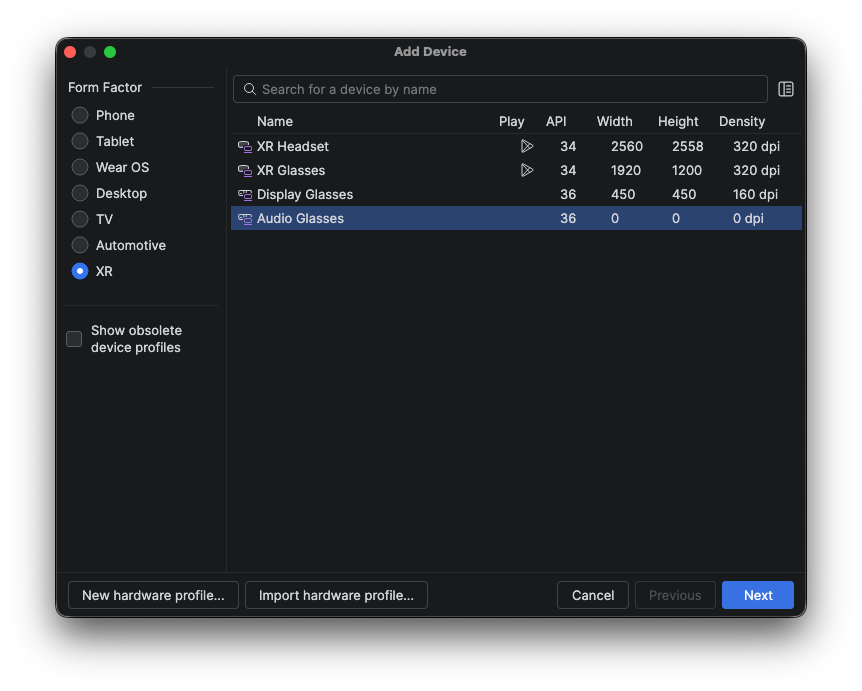
Task: Click the Form Factor section heading
Action: 105,87
